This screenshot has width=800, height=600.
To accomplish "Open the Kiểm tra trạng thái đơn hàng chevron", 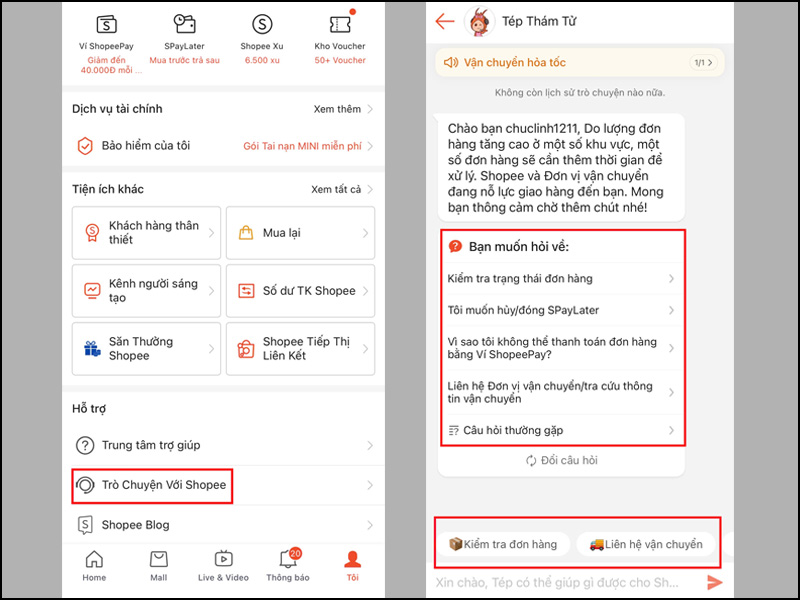I will pyautogui.click(x=671, y=279).
